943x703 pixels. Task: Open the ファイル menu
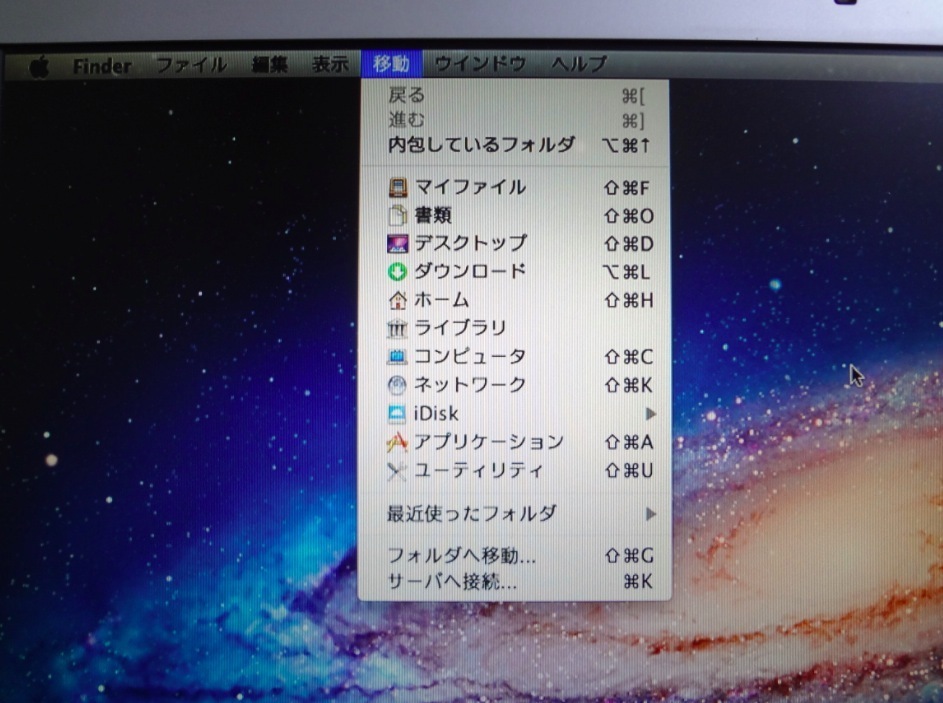point(190,66)
